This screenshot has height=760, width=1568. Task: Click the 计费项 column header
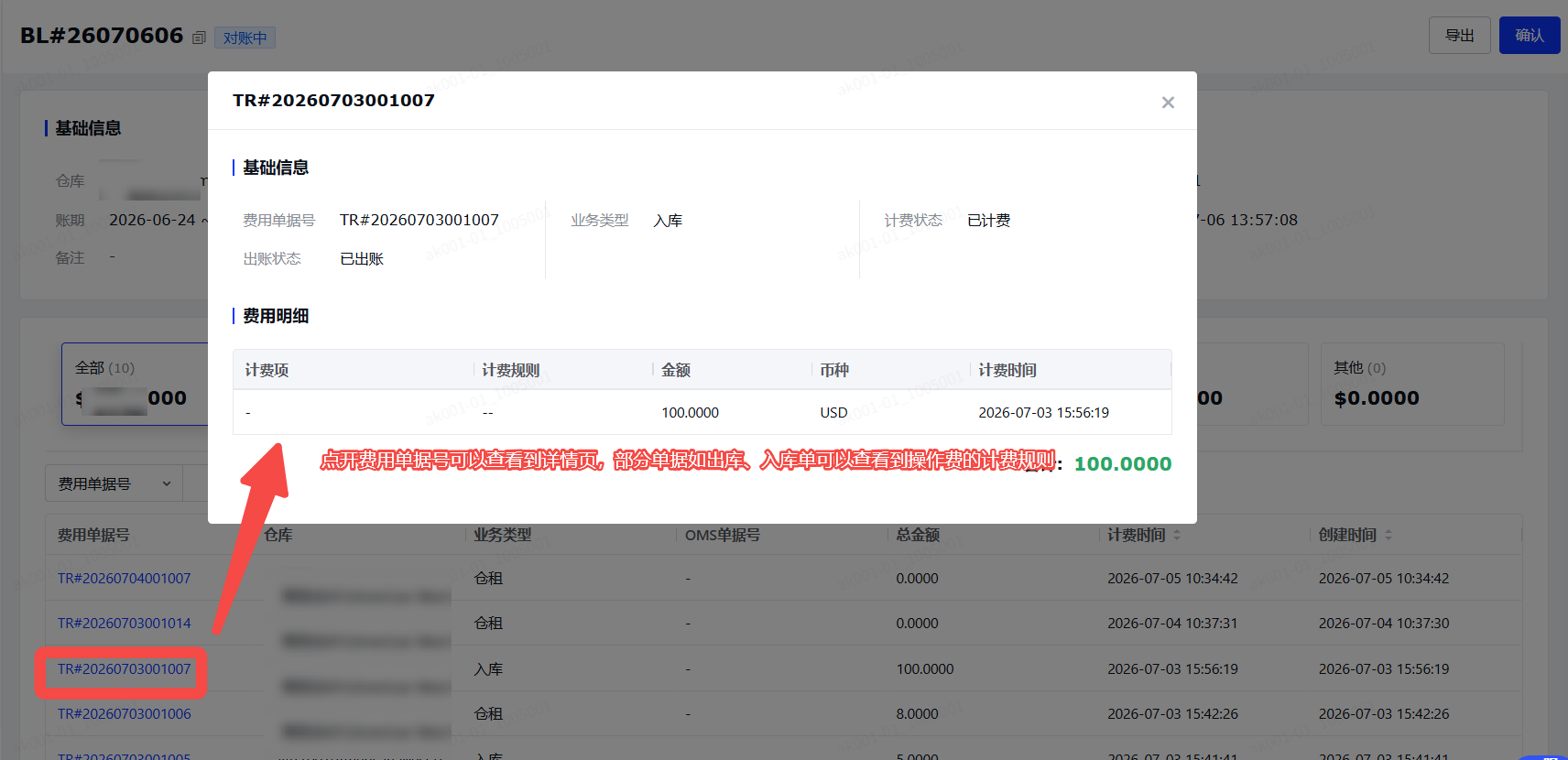[x=267, y=370]
